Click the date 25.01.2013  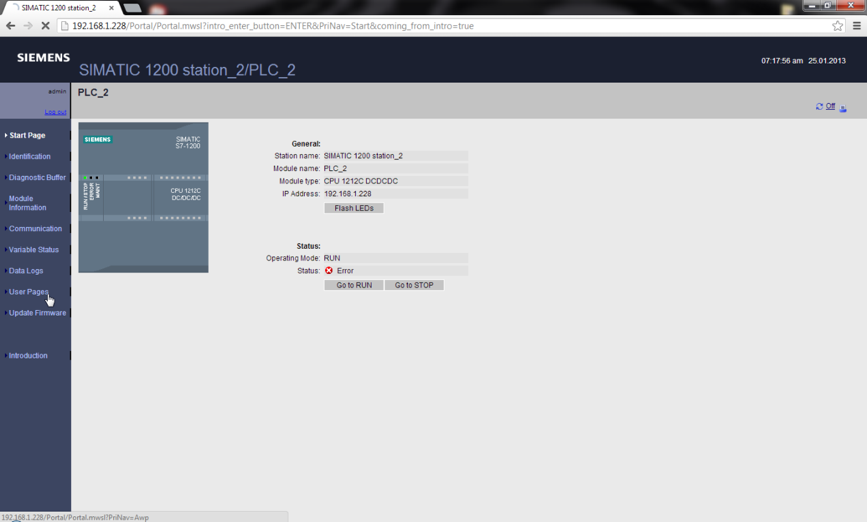pos(827,61)
